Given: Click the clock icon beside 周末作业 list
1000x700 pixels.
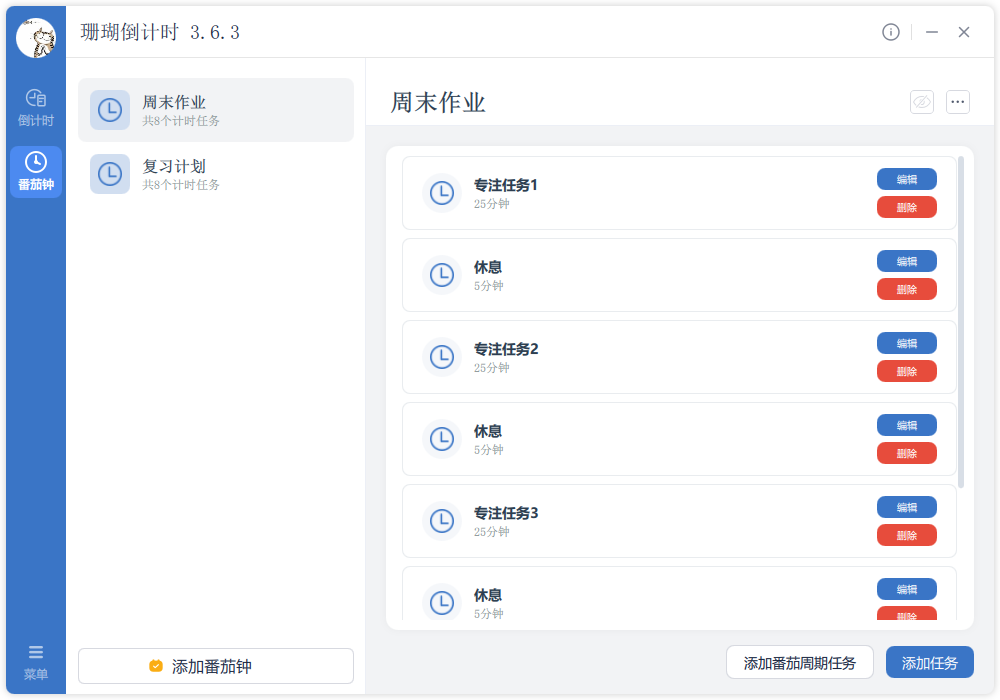Looking at the screenshot, I should click(x=110, y=110).
